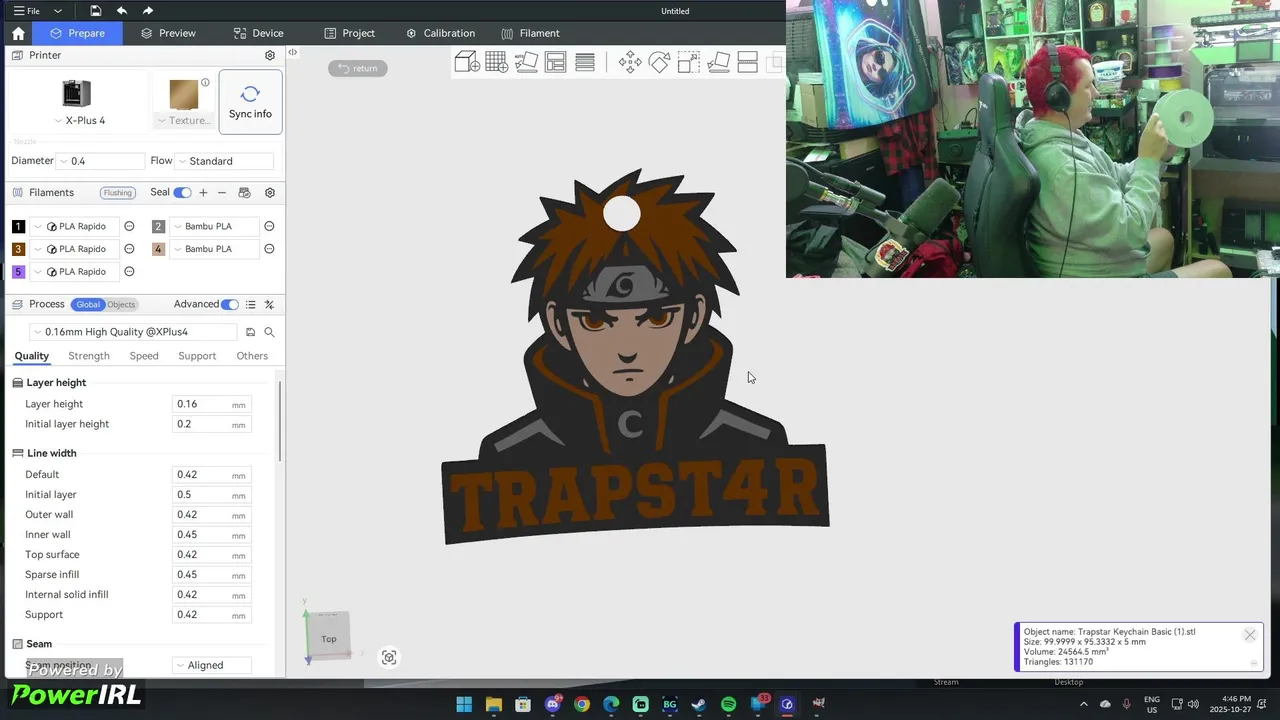Click the layer lines toolbar icon
The image size is (1280, 720).
[x=585, y=62]
